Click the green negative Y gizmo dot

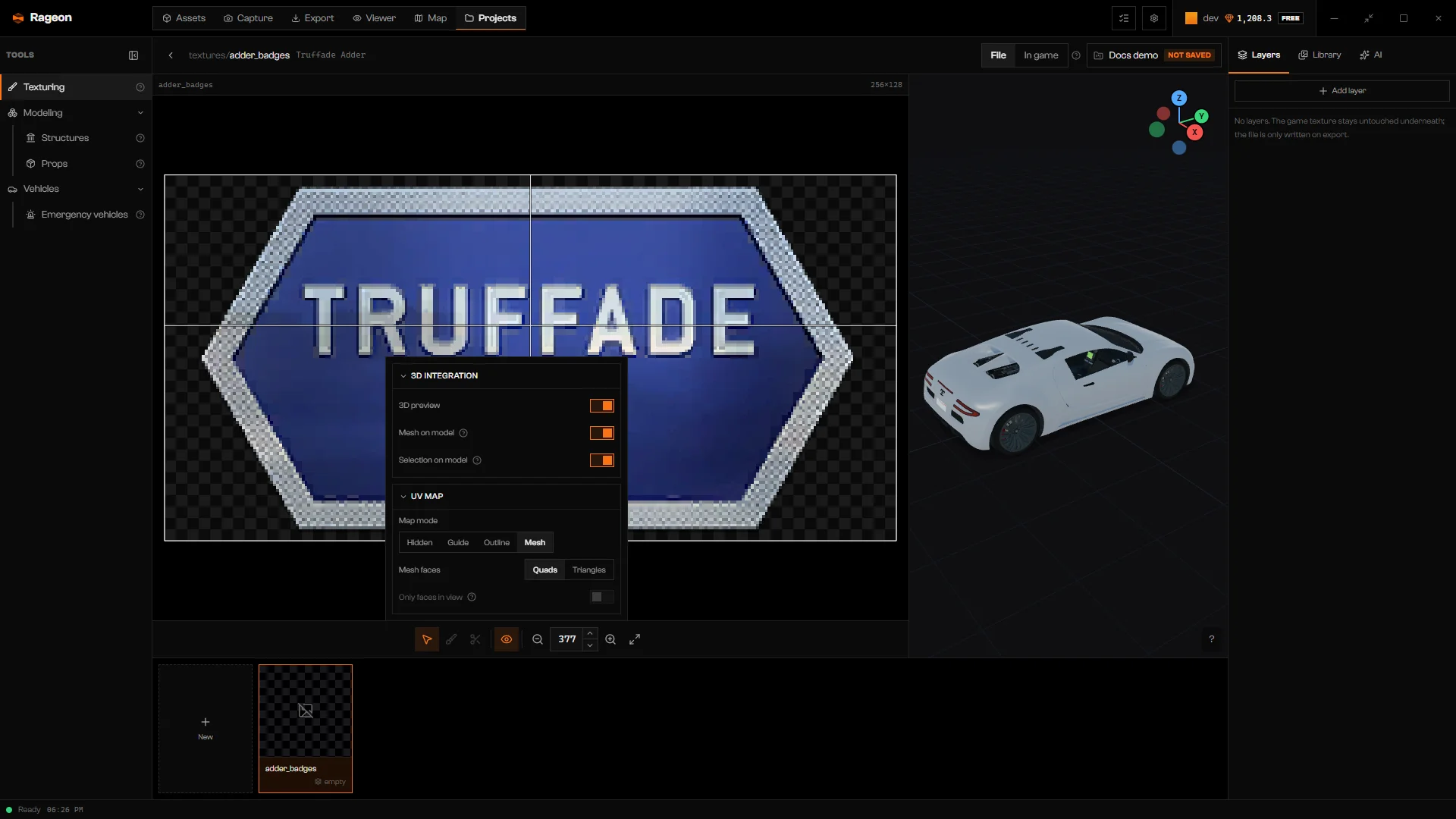[x=1156, y=130]
